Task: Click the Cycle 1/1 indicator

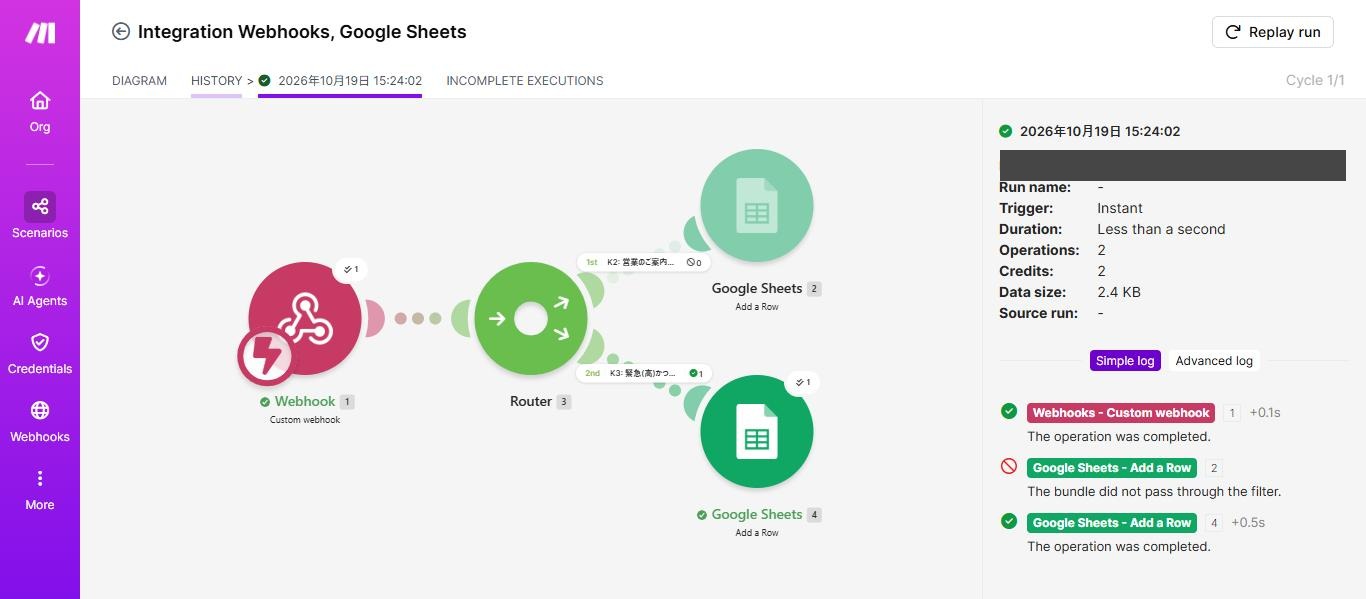Action: click(x=1315, y=81)
